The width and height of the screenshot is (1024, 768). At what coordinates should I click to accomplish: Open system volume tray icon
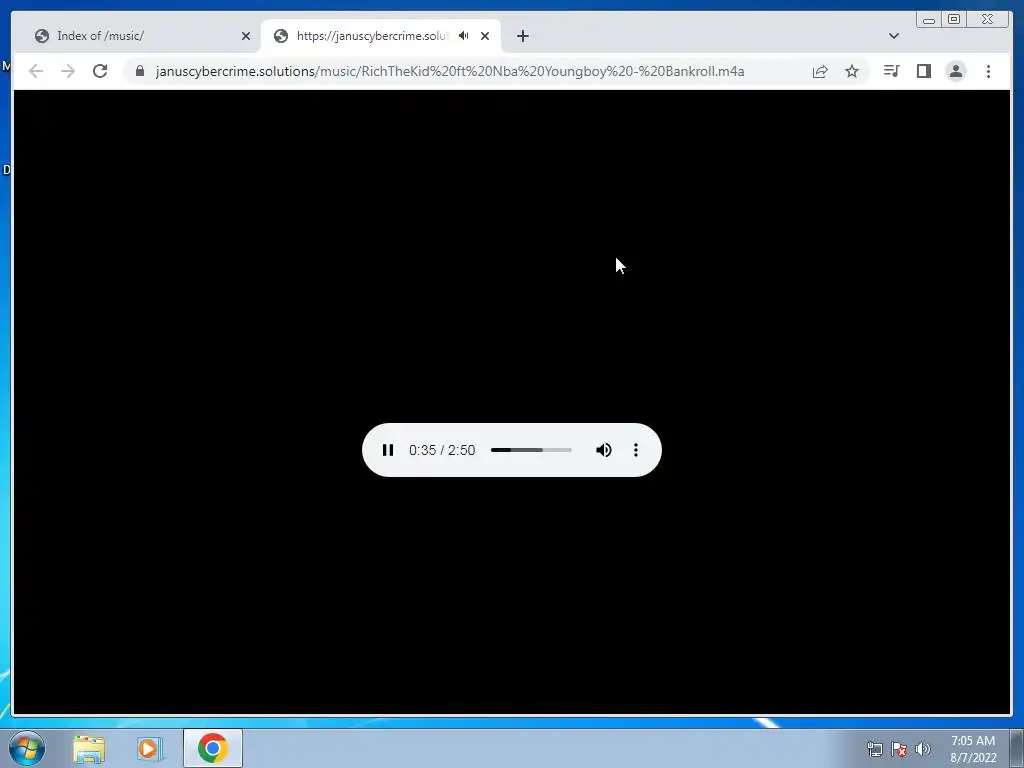point(923,749)
